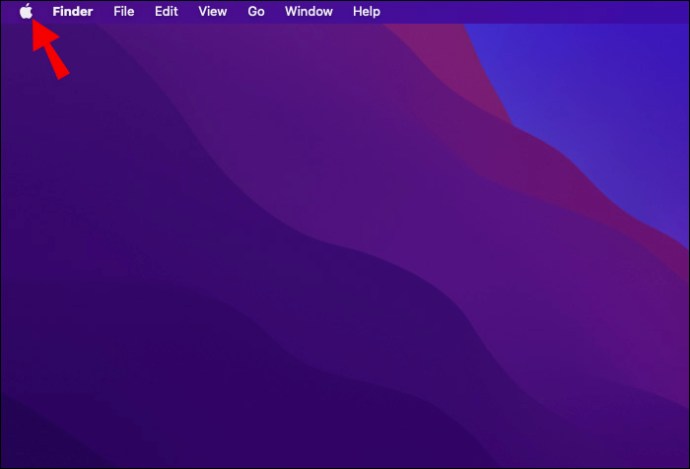Open the File menu
Screen dimensions: 690x469
pos(124,11)
